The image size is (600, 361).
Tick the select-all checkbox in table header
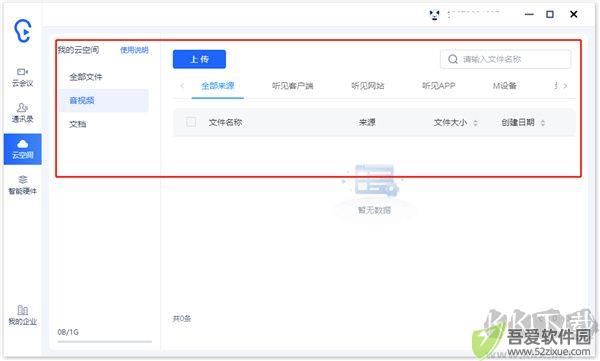coord(191,123)
